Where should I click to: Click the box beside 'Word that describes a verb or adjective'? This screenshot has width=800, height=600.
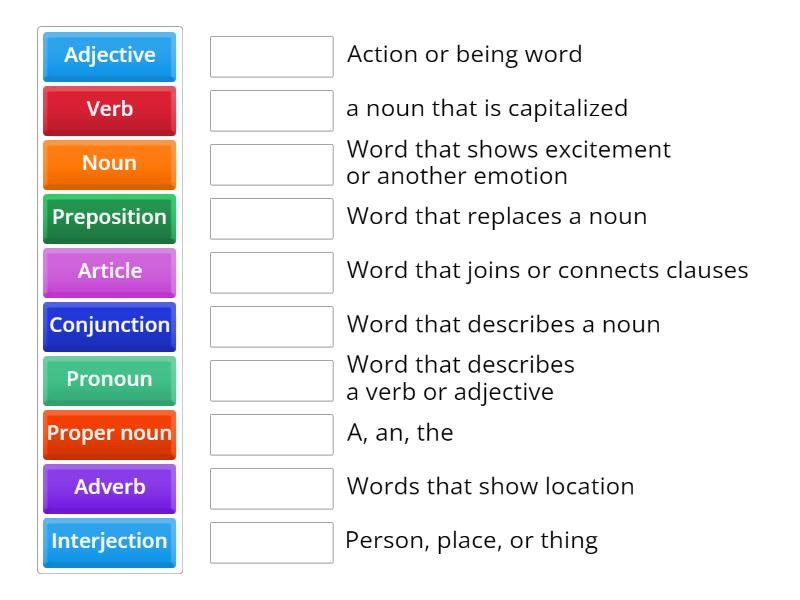[x=272, y=380]
